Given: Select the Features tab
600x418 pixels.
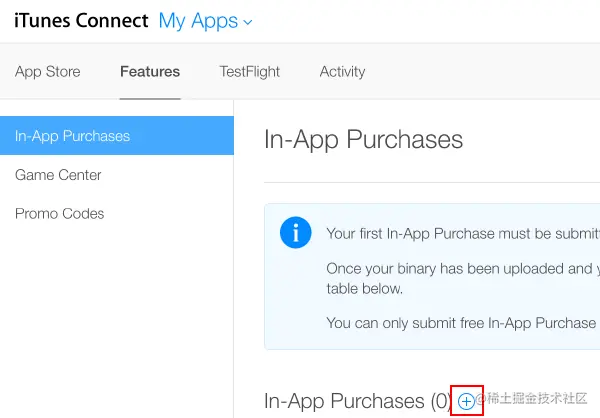Looking at the screenshot, I should [150, 72].
